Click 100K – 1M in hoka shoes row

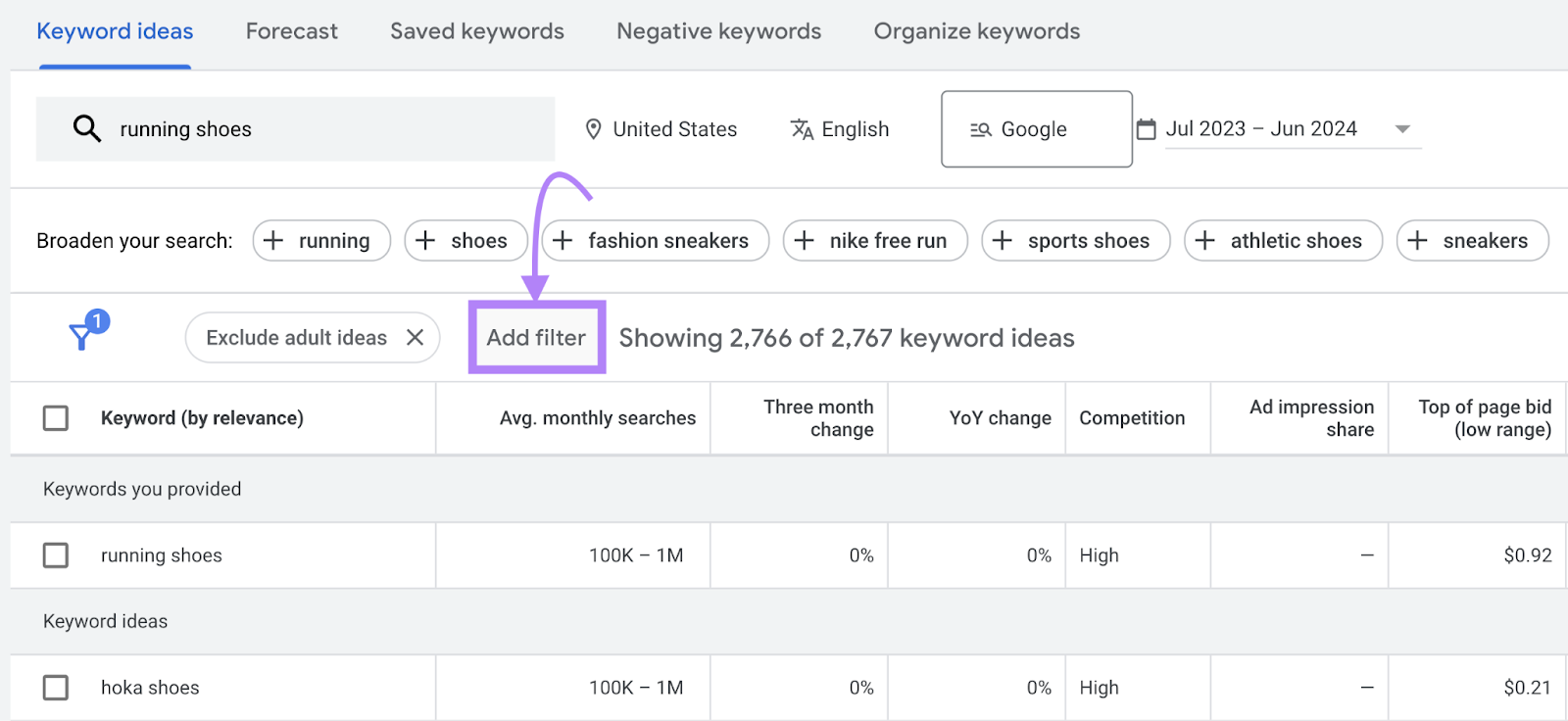click(x=636, y=688)
